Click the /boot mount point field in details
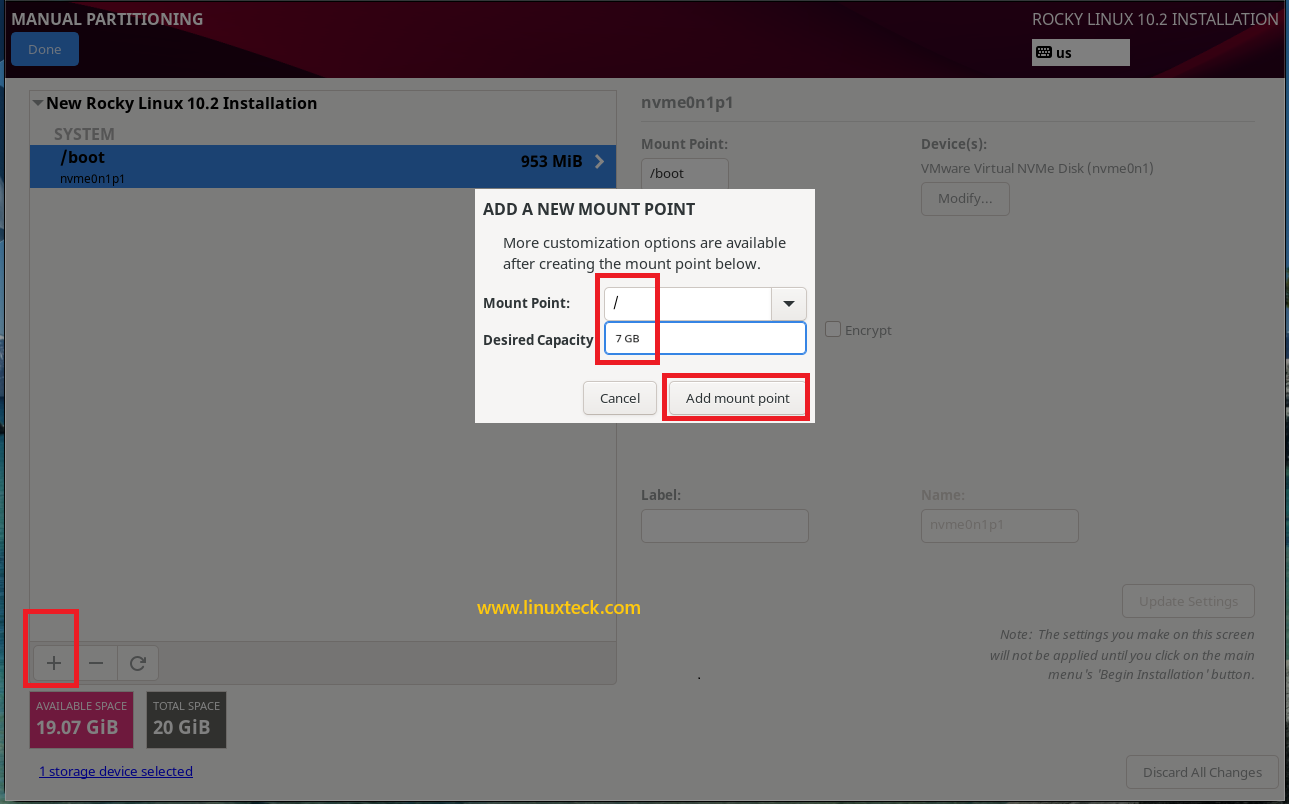Screen dimensions: 1289x804 pos(685,173)
